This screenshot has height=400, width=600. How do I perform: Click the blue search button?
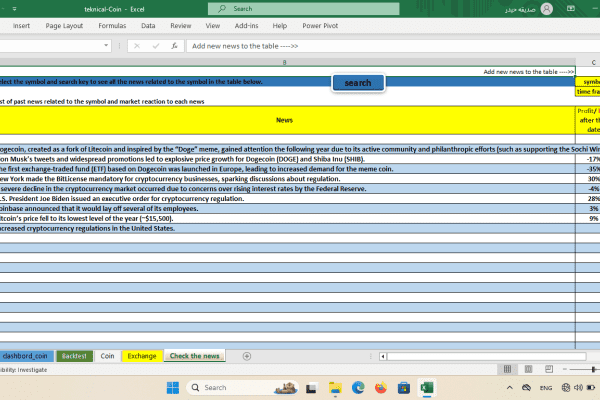(x=358, y=83)
